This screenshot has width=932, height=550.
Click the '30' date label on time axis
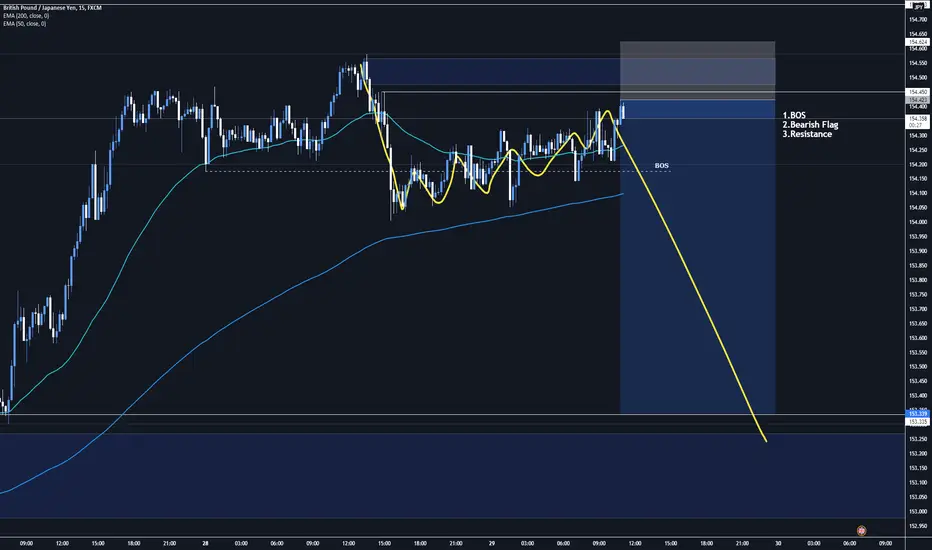point(777,543)
